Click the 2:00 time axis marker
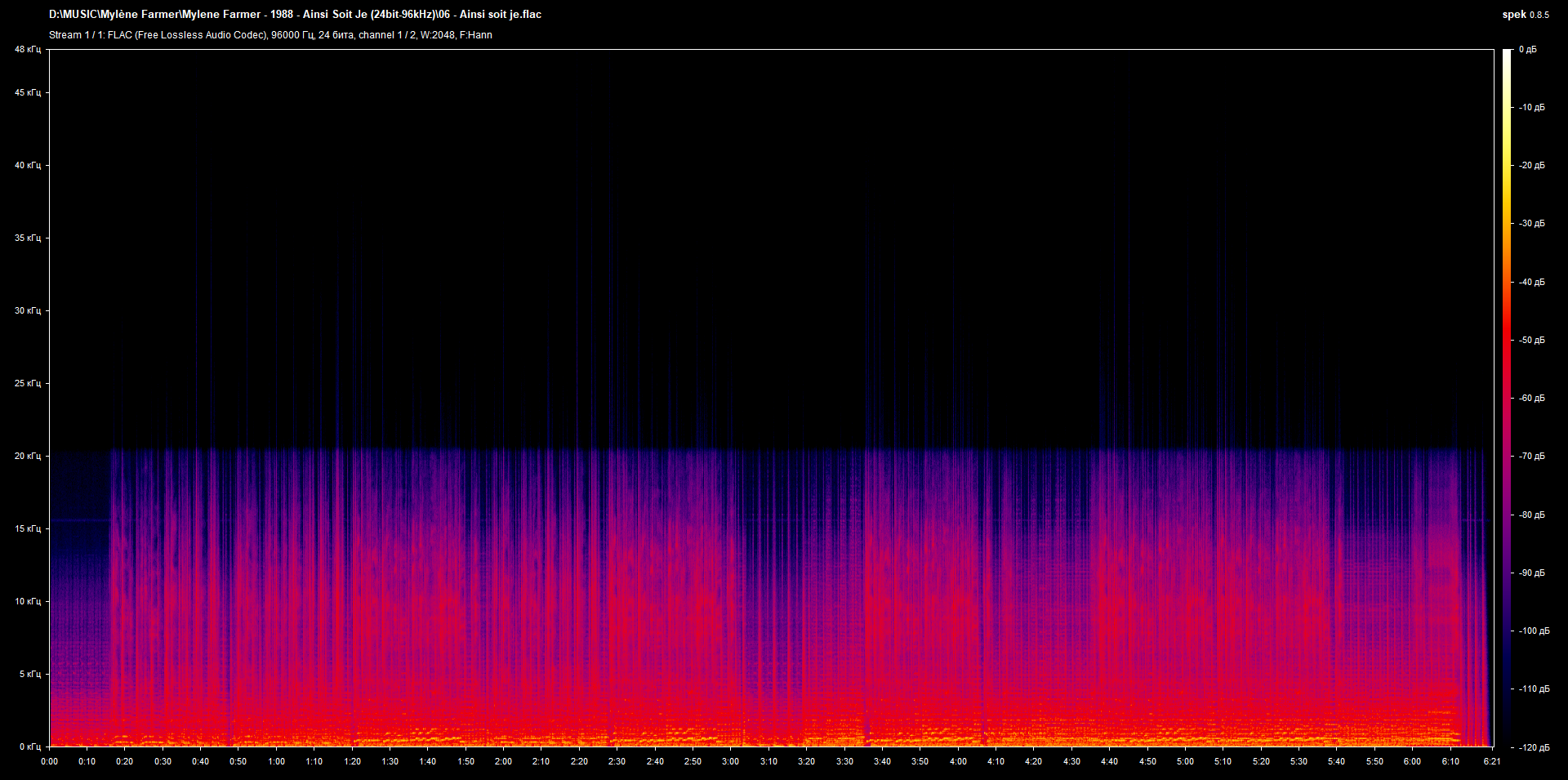This screenshot has width=1568, height=780. (x=503, y=761)
